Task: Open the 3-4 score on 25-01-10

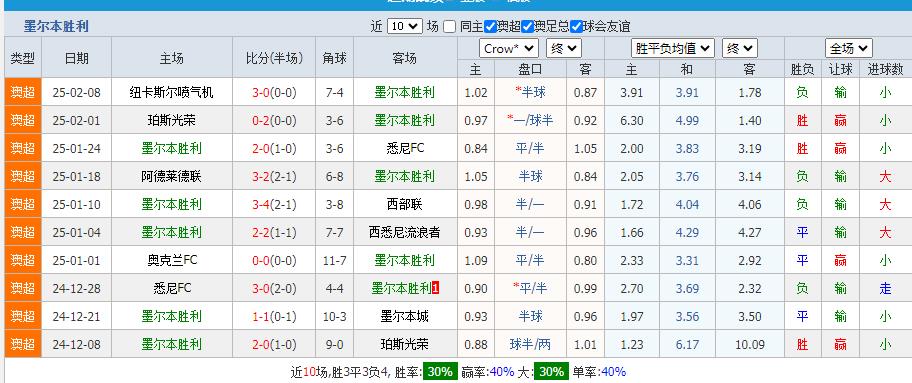Action: pos(261,204)
